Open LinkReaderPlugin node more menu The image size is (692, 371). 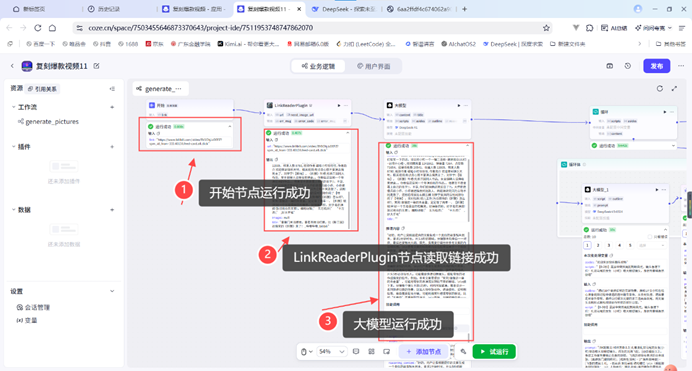coord(346,105)
